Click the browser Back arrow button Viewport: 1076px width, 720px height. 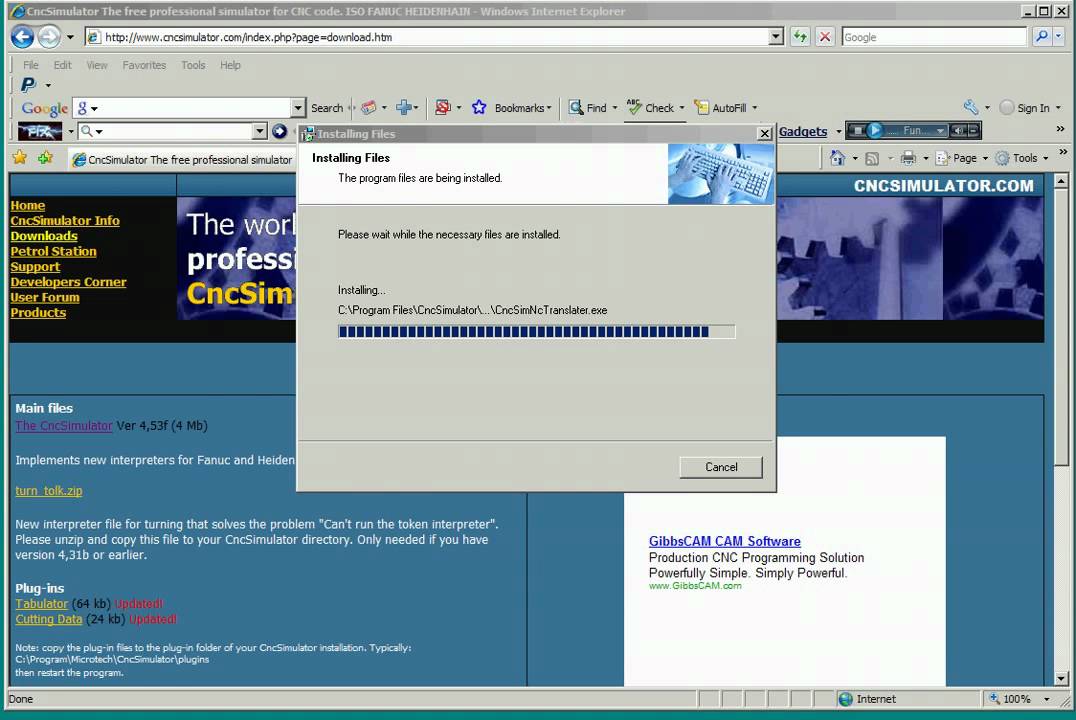(x=22, y=36)
